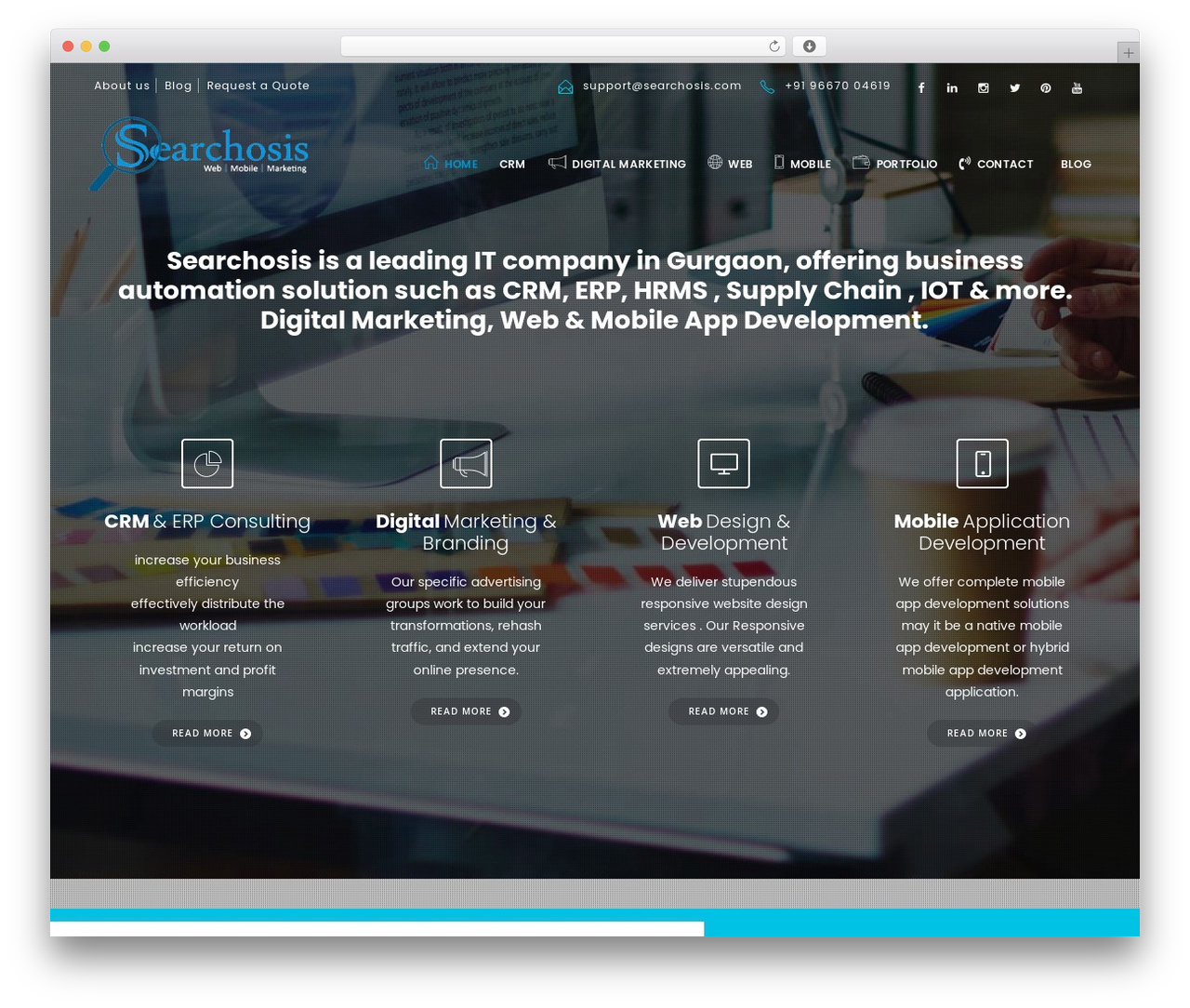1190x1008 pixels.
Task: Open the Portfolio menu item
Action: [894, 164]
